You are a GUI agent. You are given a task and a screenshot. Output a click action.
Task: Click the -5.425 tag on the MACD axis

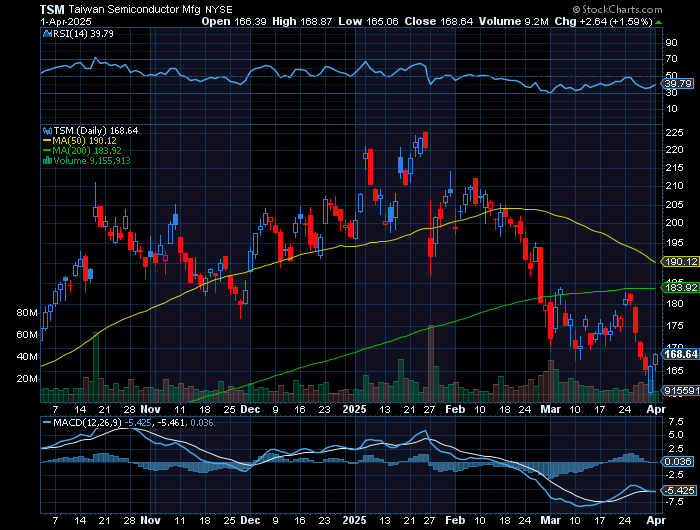679,491
